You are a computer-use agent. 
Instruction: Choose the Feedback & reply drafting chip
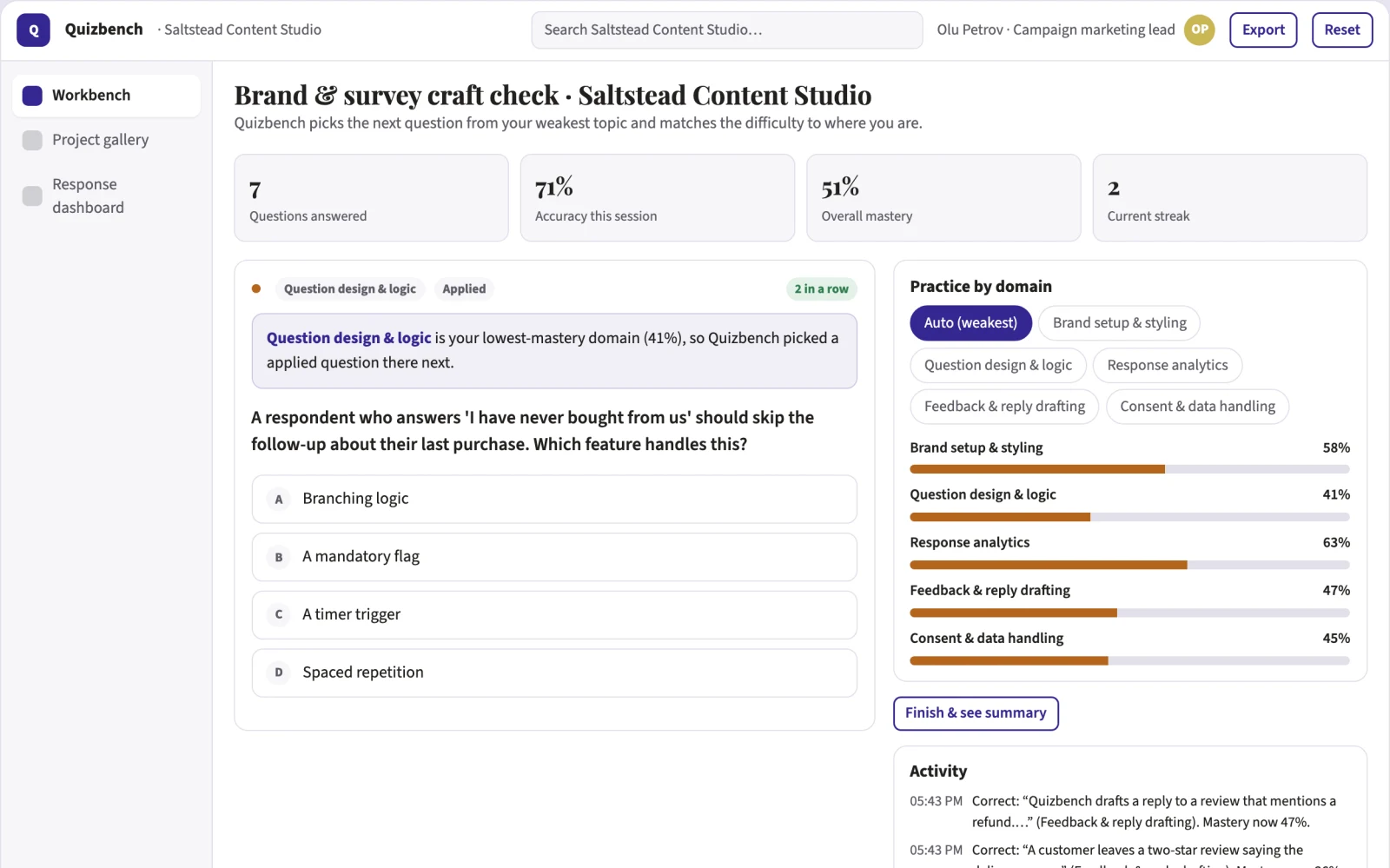coord(1004,407)
